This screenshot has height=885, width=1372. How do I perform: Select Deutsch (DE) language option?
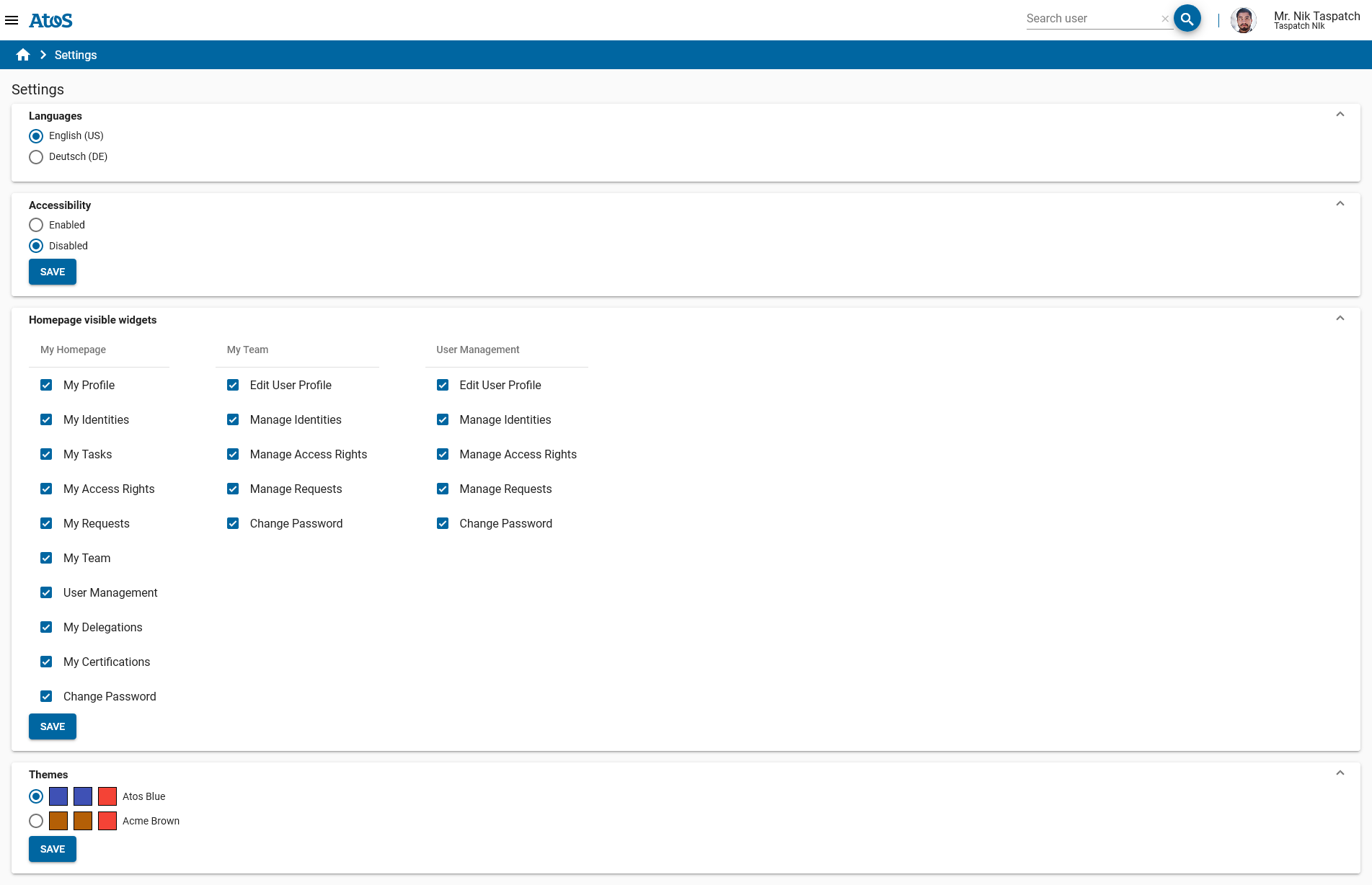coord(36,157)
